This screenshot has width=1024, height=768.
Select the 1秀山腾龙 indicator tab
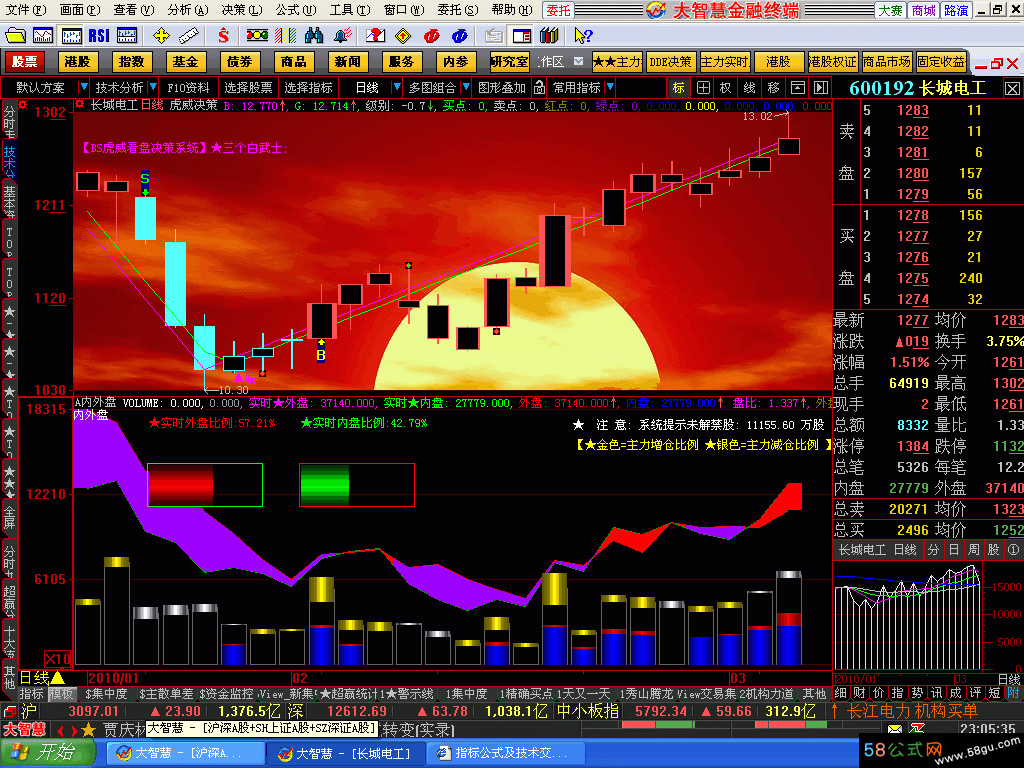[x=647, y=694]
